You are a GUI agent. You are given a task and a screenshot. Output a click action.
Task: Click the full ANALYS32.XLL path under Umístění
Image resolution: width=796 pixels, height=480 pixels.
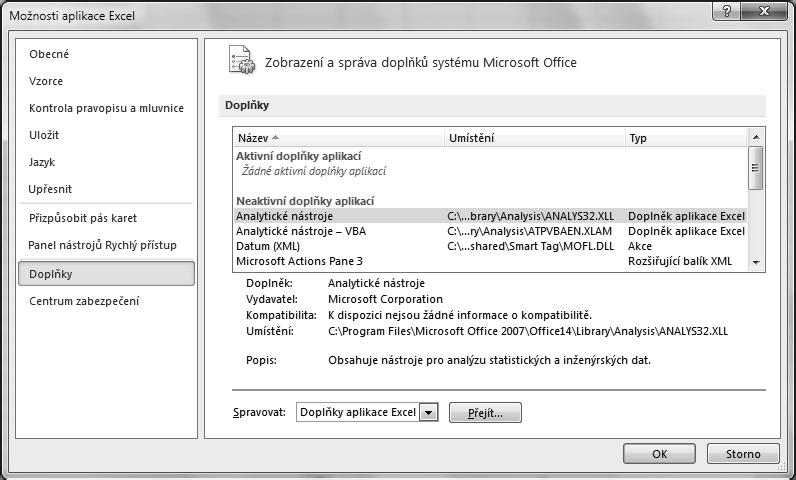(528, 331)
